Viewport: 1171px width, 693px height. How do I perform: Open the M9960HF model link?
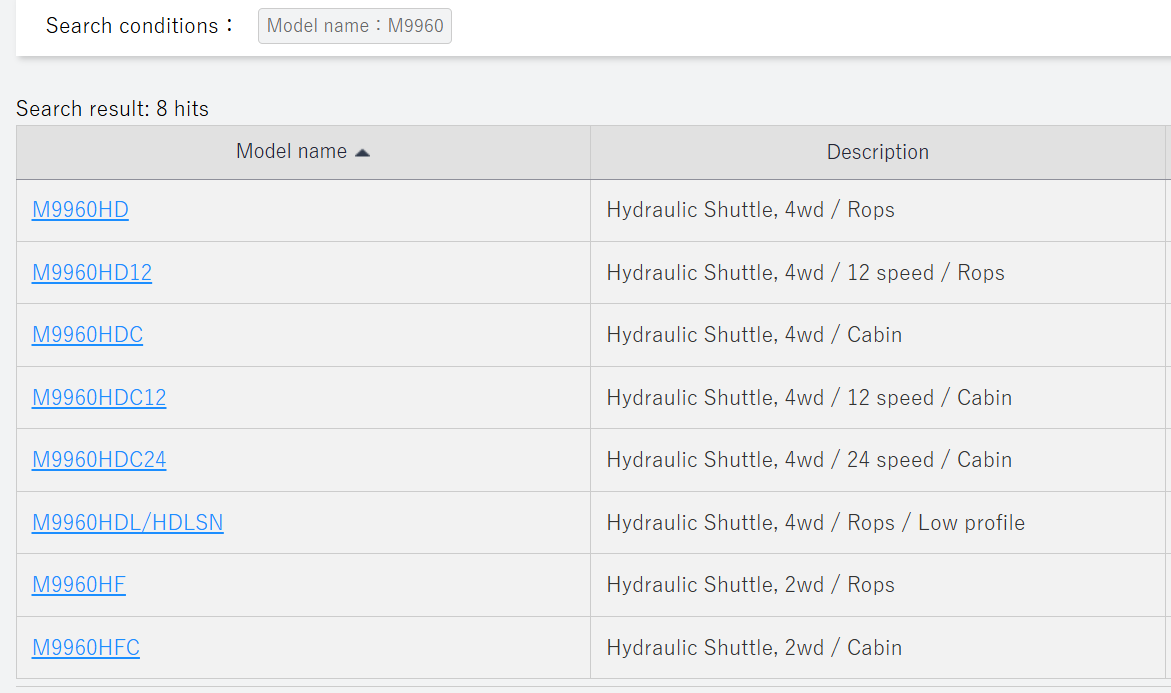pyautogui.click(x=78, y=584)
